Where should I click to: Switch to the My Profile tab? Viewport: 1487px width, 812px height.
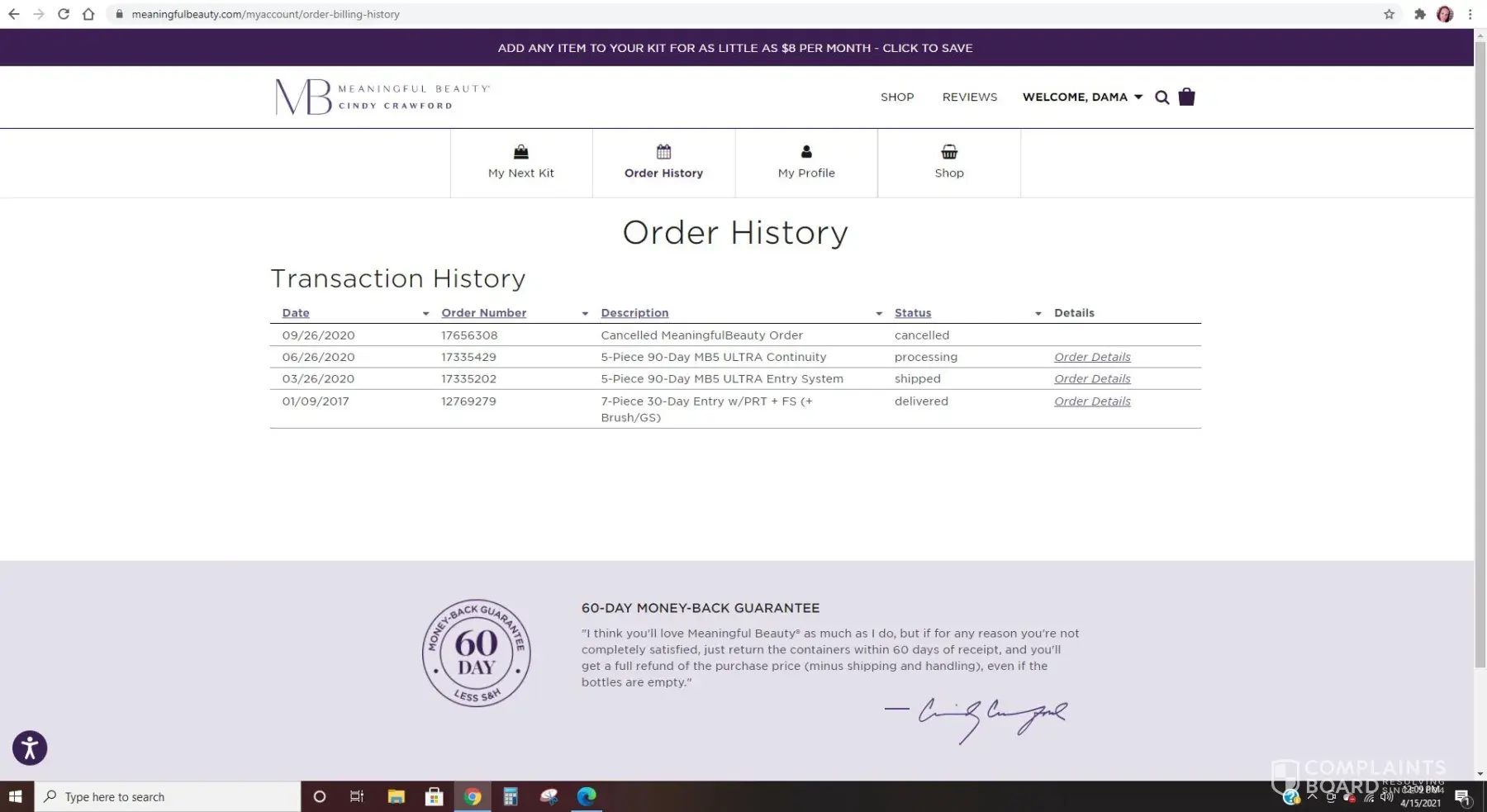[806, 162]
